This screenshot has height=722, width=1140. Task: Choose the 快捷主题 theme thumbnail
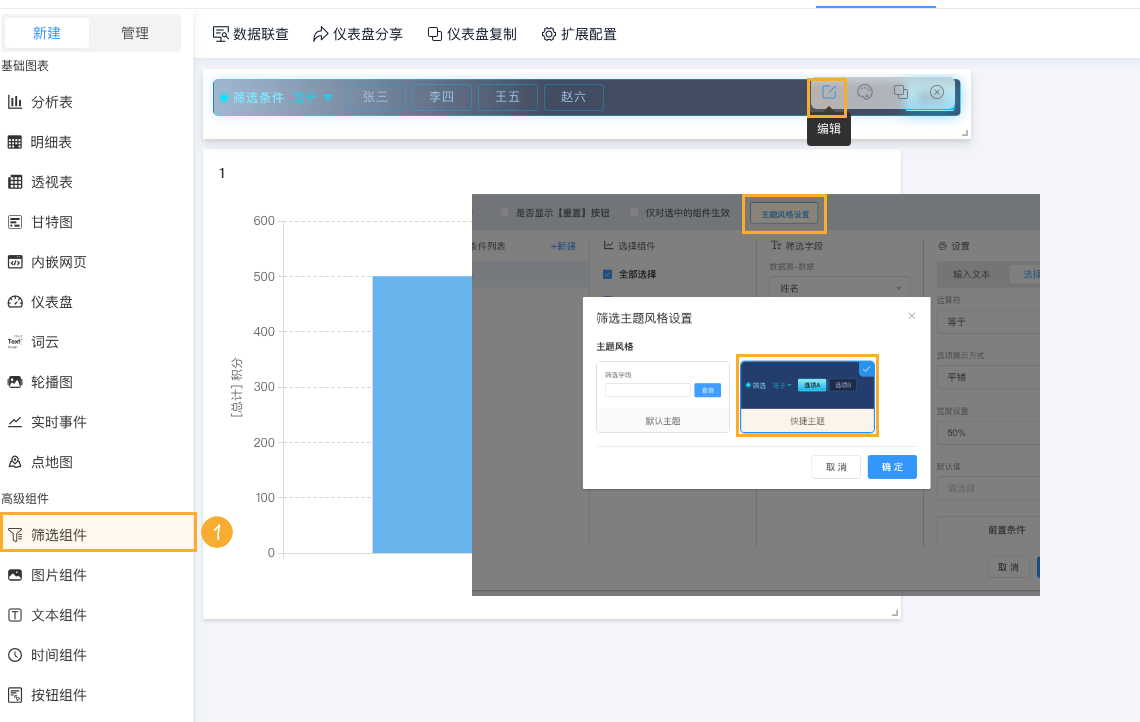point(807,397)
